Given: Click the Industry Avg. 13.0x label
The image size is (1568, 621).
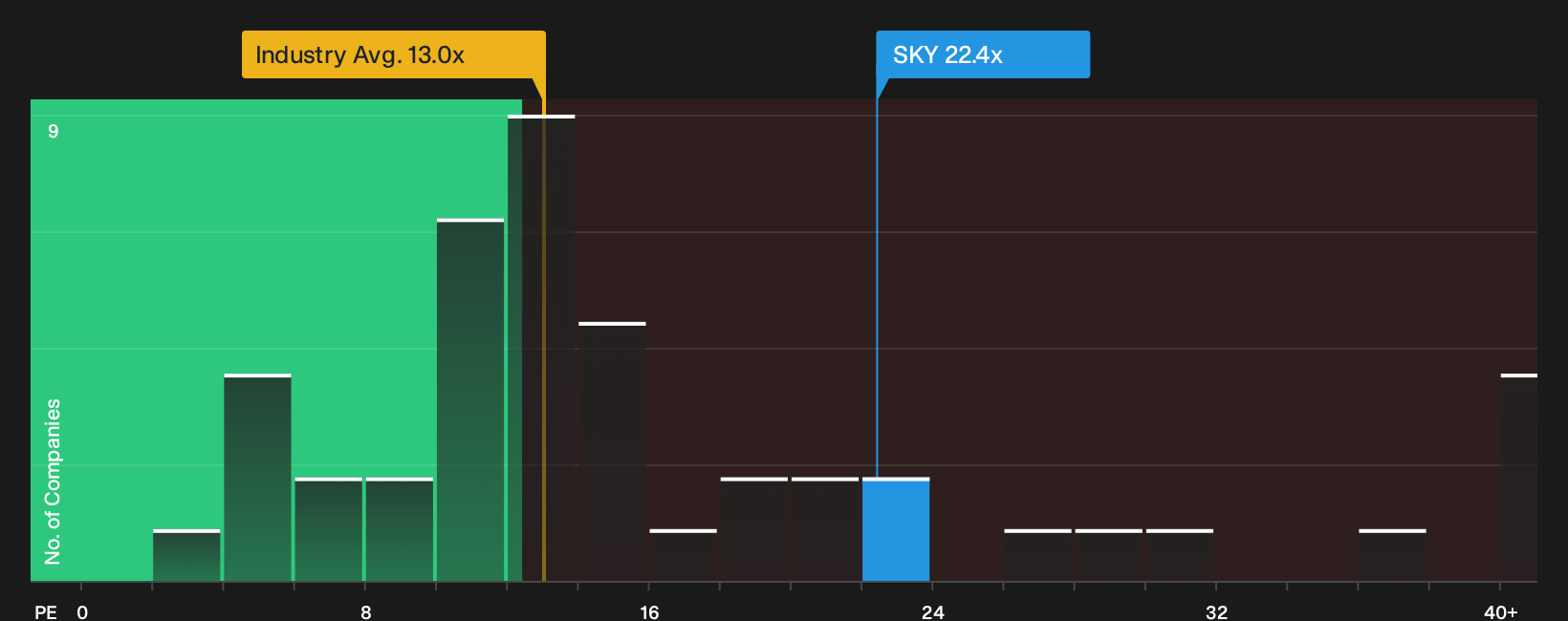Looking at the screenshot, I should point(393,54).
